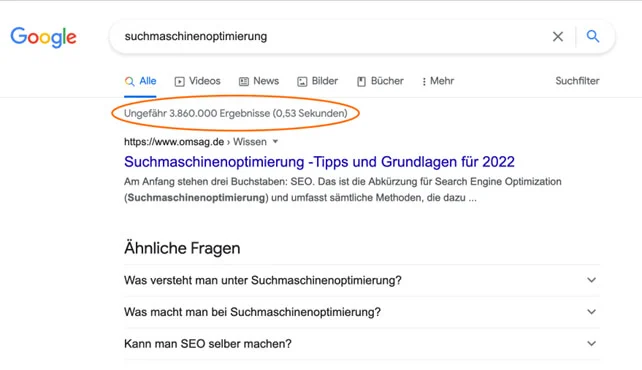Click the snippet text starting Am Anfang stehen

coord(343,190)
